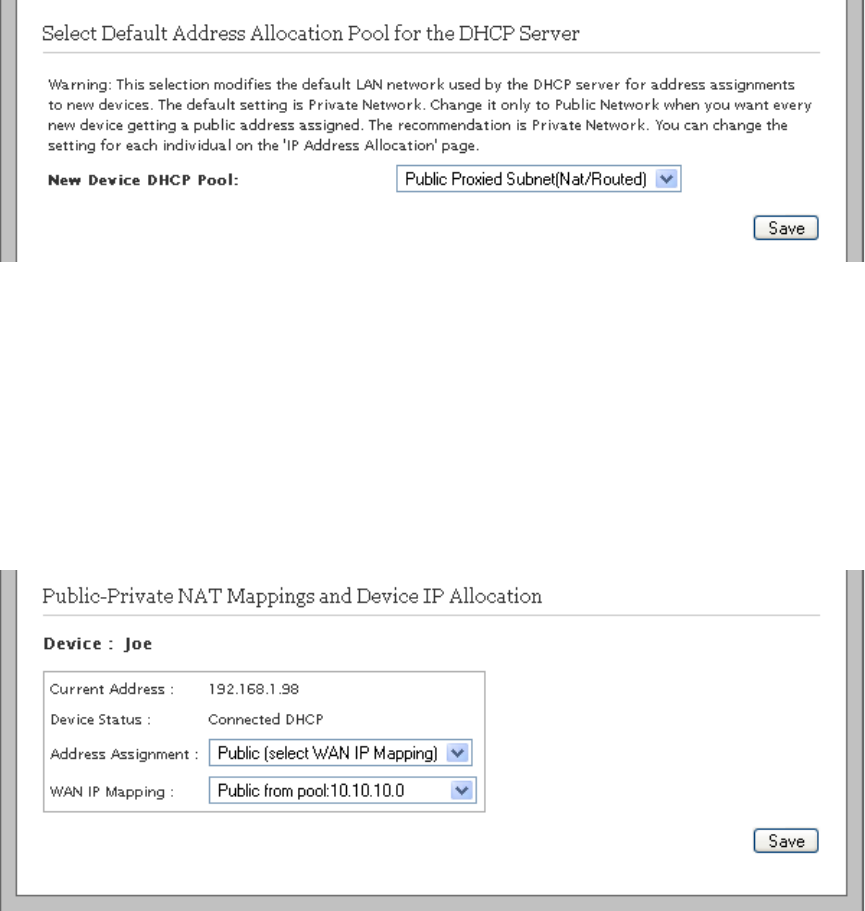The width and height of the screenshot is (865, 911).
Task: Save the NAT mapping for device Joe
Action: (x=785, y=841)
